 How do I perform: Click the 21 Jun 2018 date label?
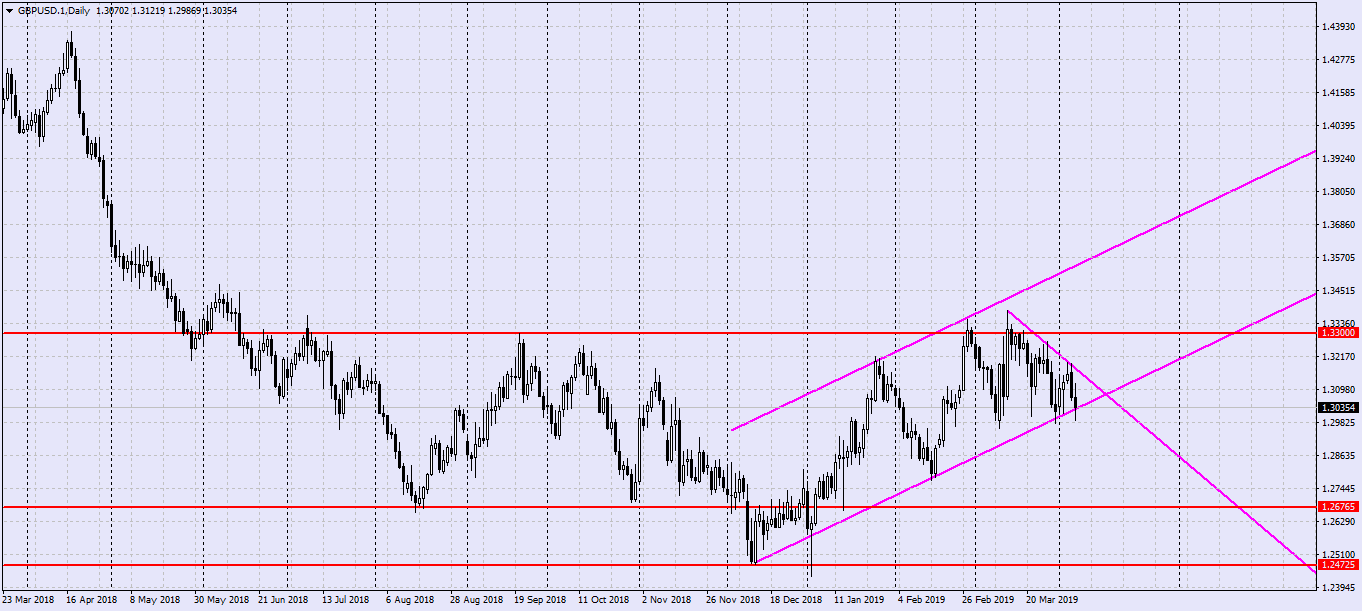tap(283, 600)
